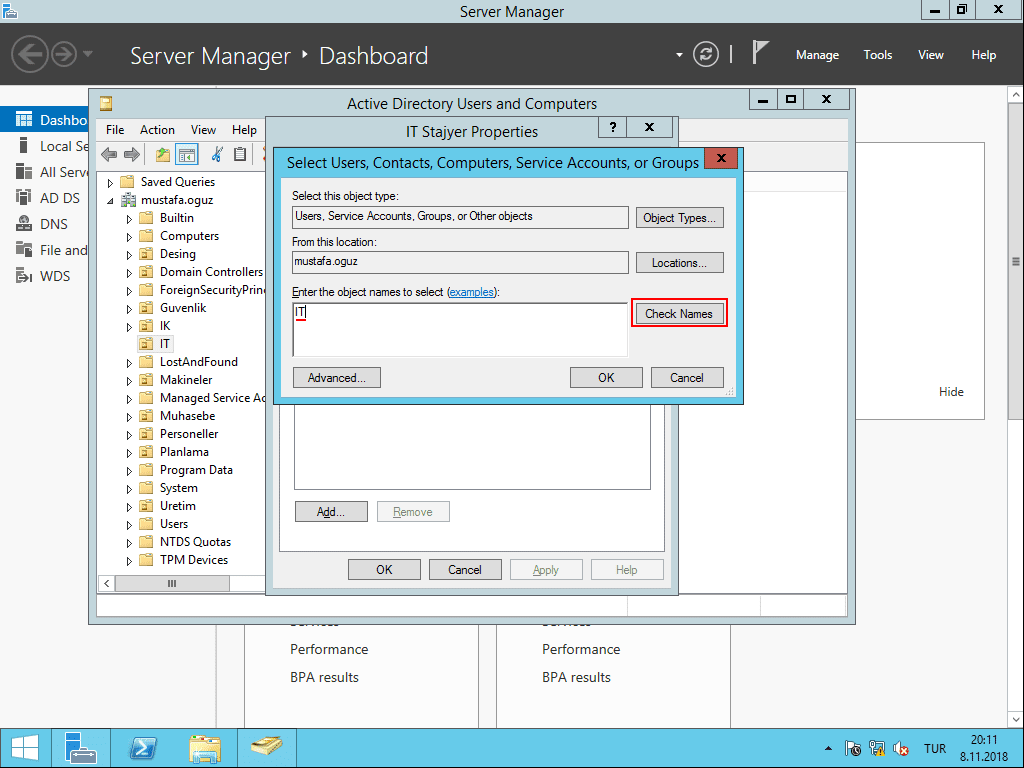Open Help menu in Active Directory window
This screenshot has height=768, width=1024.
coord(244,130)
